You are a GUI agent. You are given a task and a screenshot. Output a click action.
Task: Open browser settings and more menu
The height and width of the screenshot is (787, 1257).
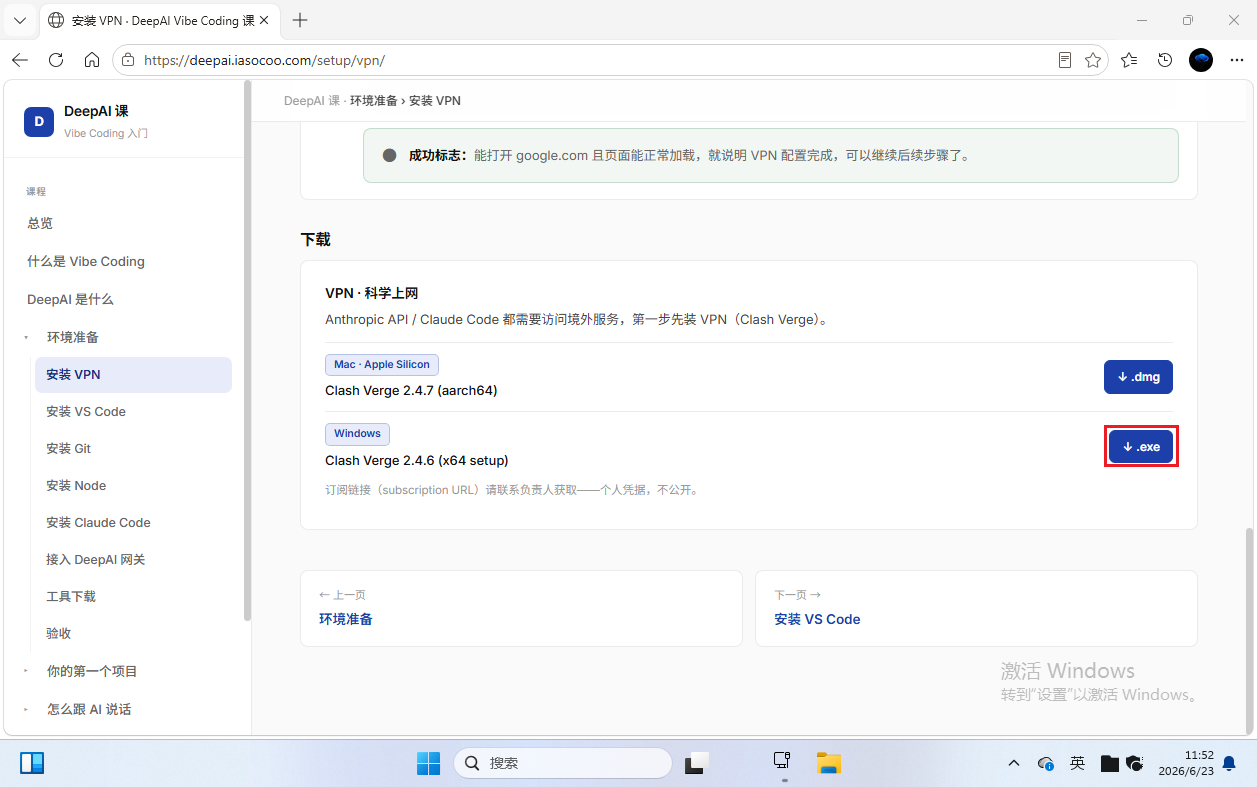(1237, 60)
